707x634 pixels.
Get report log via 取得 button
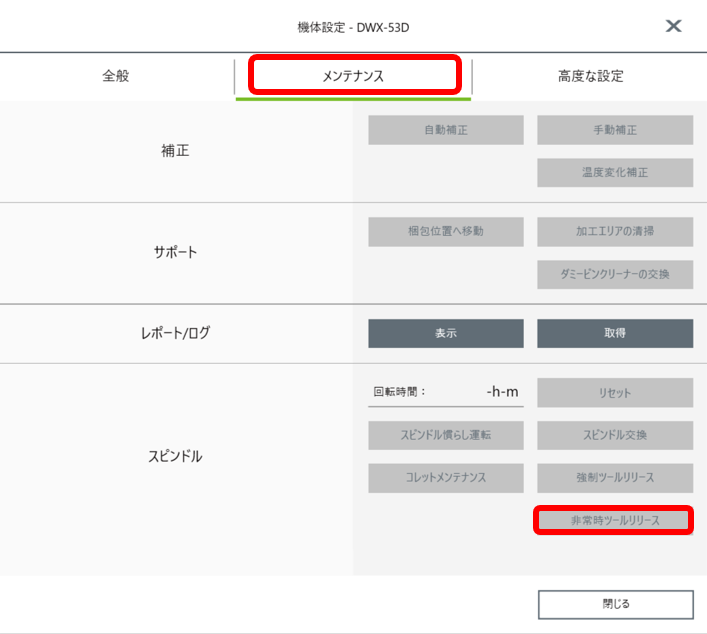coord(615,333)
